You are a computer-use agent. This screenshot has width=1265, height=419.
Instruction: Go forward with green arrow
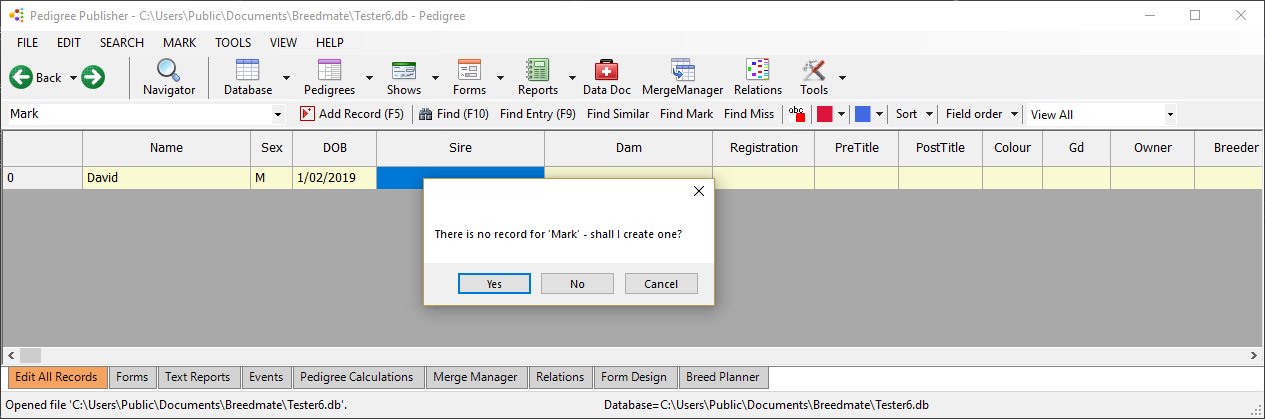[93, 77]
